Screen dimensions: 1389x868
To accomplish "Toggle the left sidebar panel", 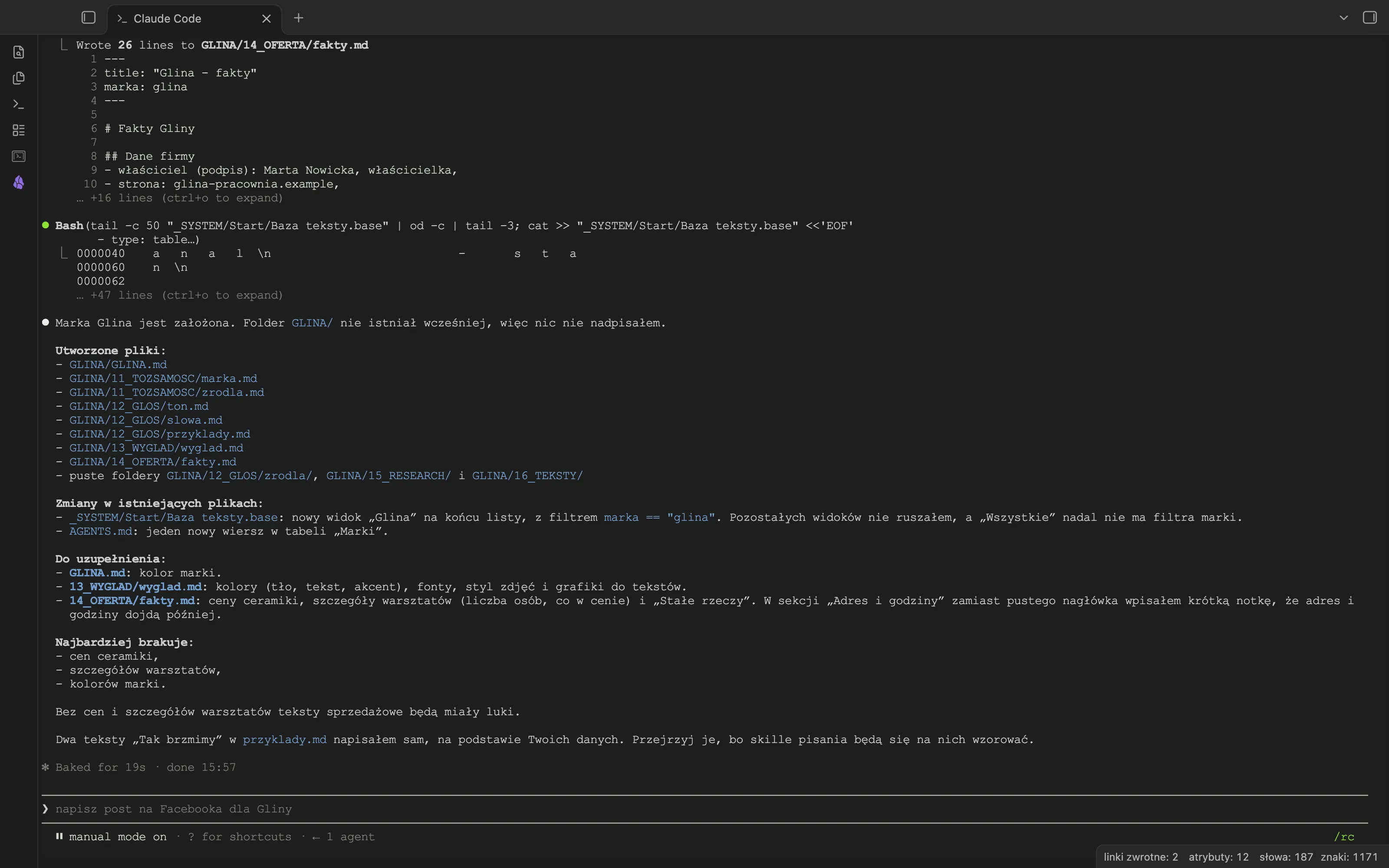I will click(89, 18).
